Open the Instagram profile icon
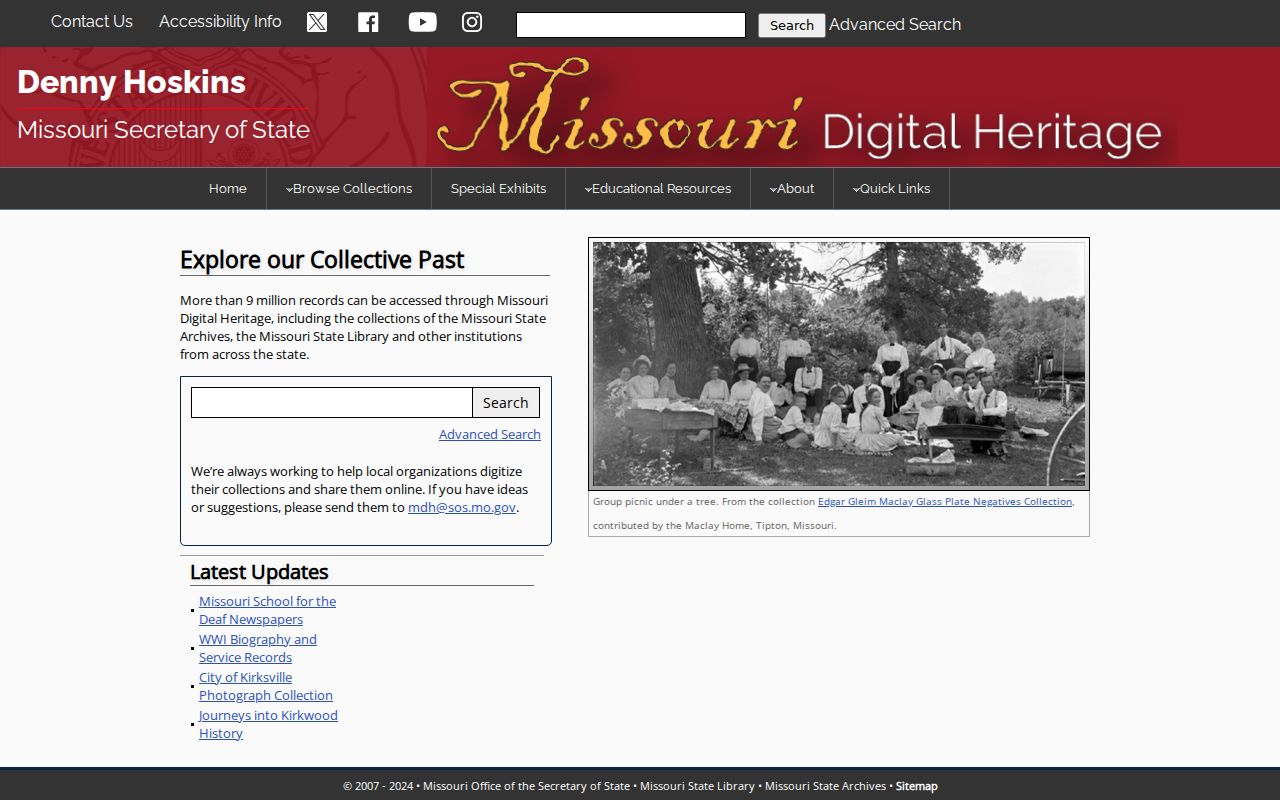 (x=472, y=22)
